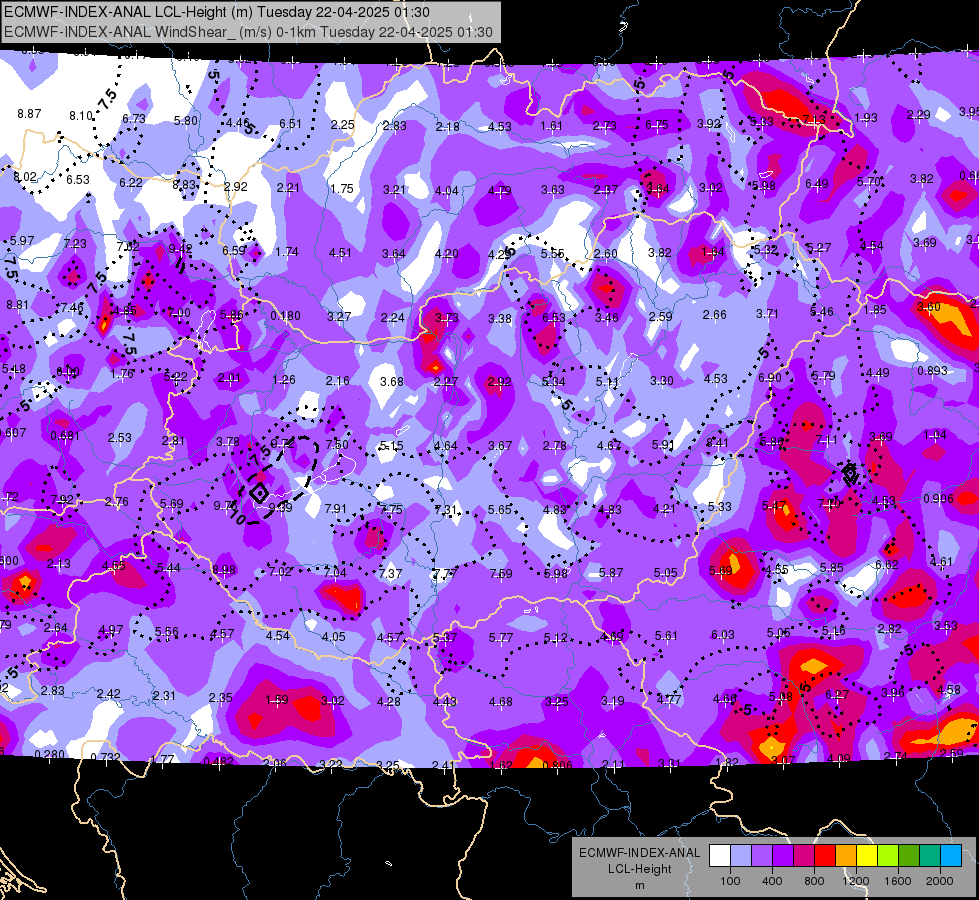
Task: Click the wind shear value 0.280
Action: (x=49, y=754)
